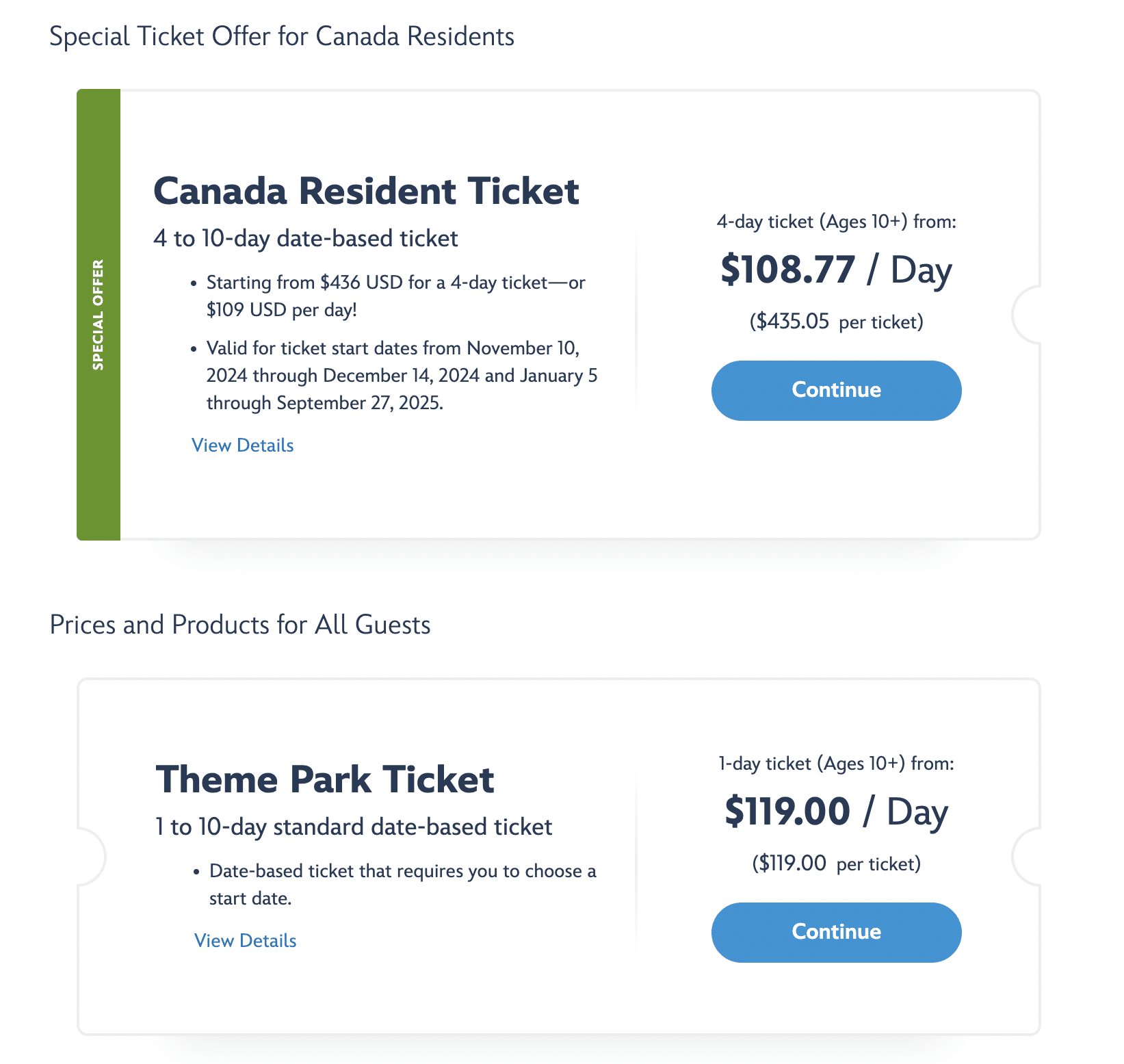Click the bullet about choosing a start date

[402, 884]
